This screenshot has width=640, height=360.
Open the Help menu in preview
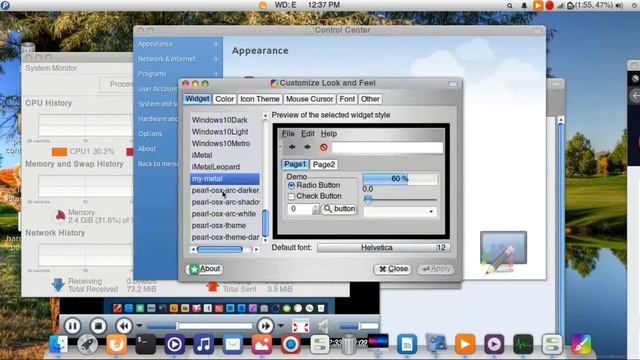pos(329,134)
